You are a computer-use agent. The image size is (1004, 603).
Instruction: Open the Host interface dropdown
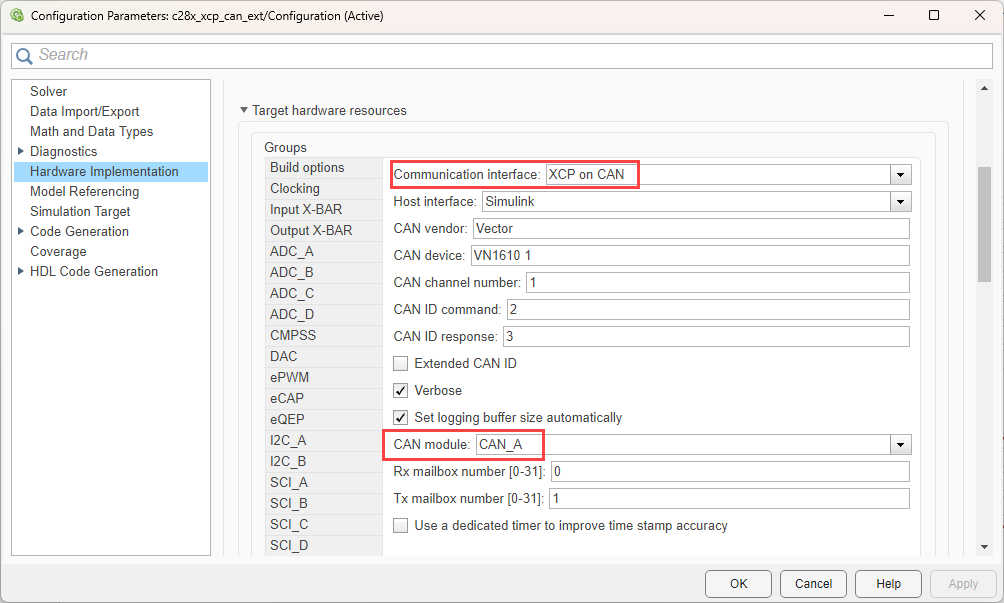click(901, 202)
